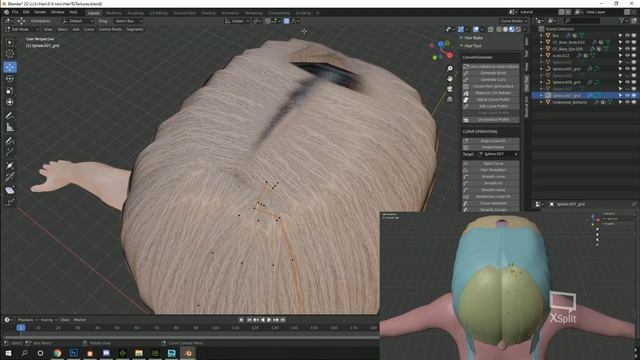Open the Control Points menu
Screen dimensions: 640x360
110,29
